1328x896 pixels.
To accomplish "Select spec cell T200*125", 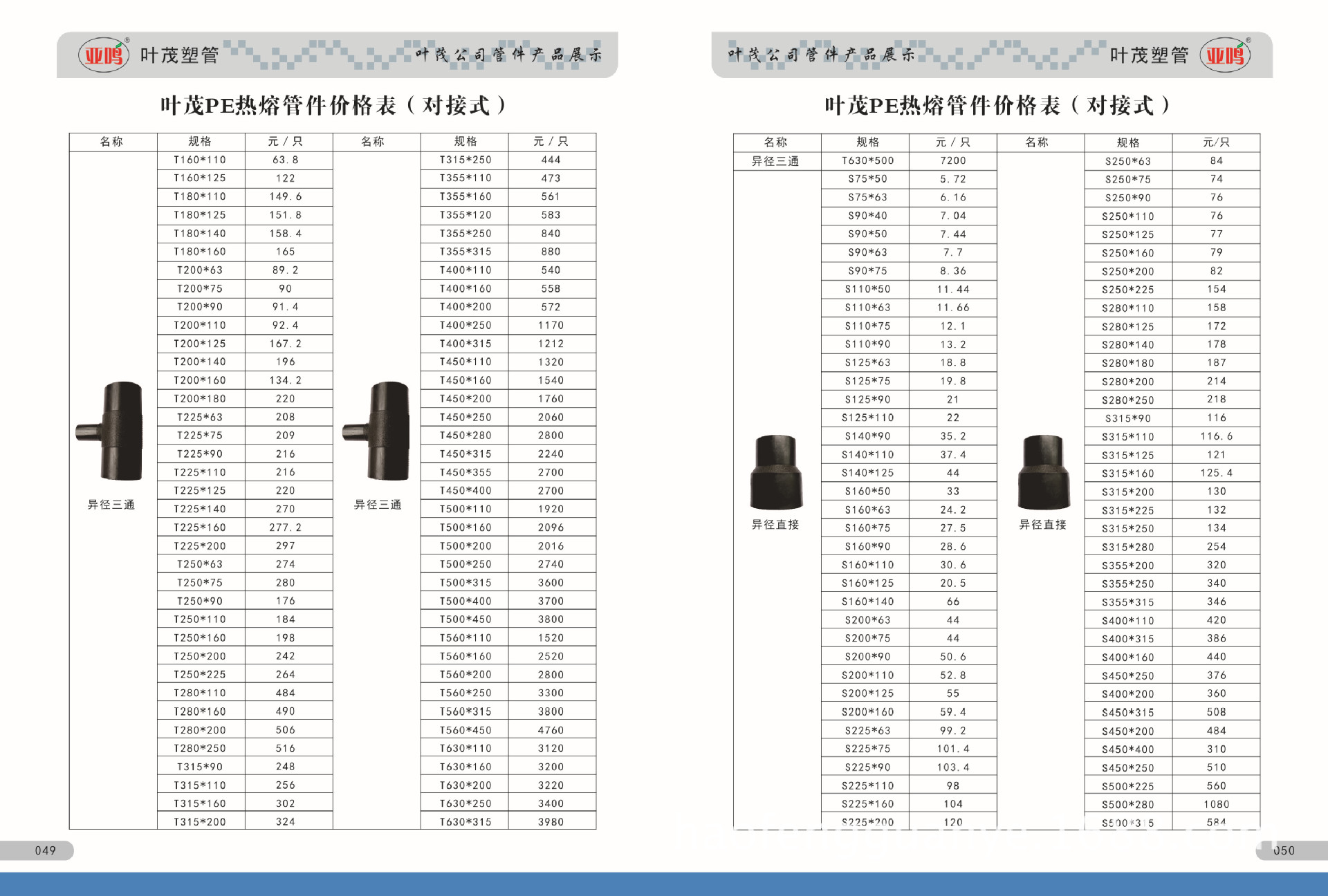I will click(x=201, y=344).
